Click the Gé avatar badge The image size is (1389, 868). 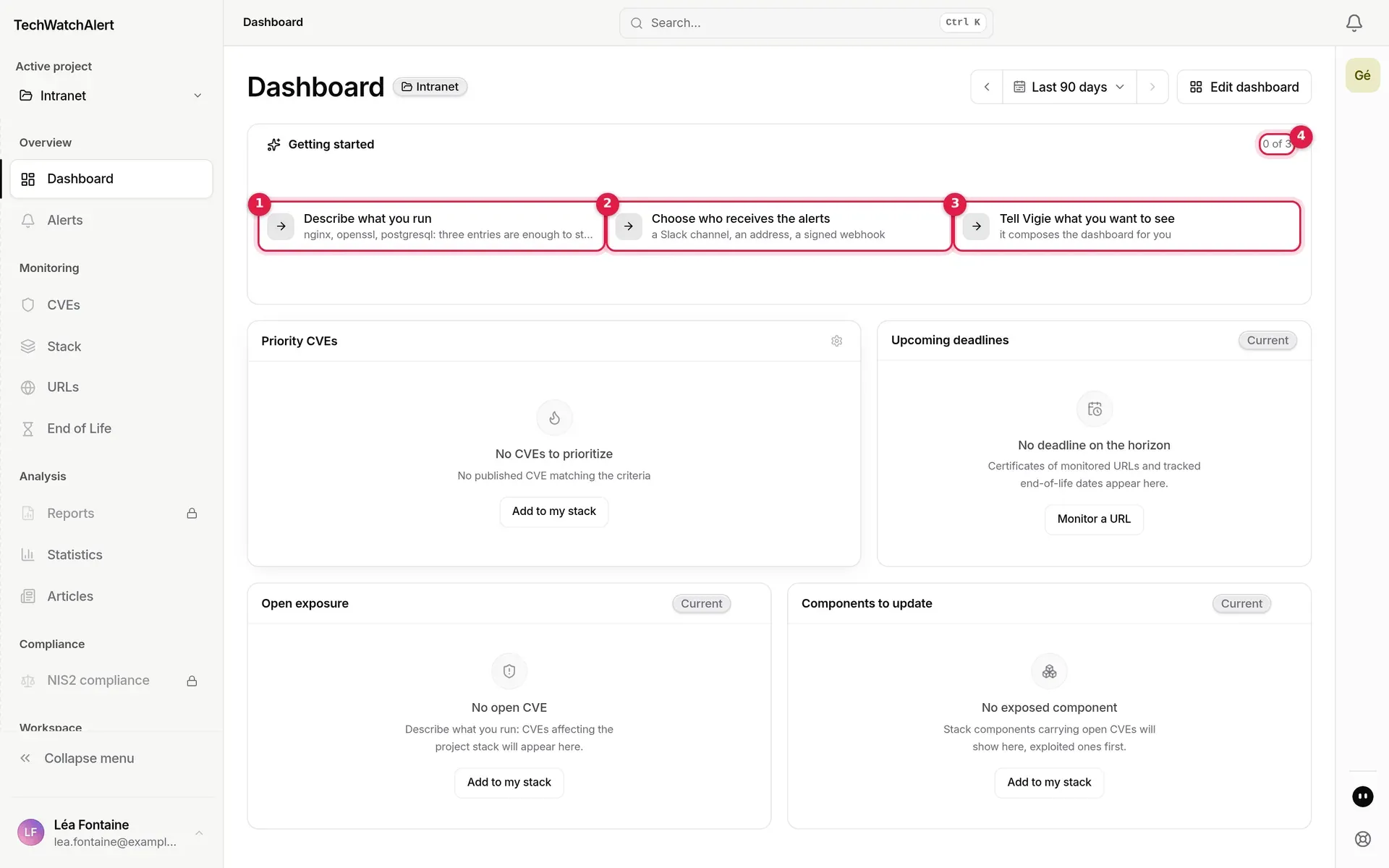1362,75
